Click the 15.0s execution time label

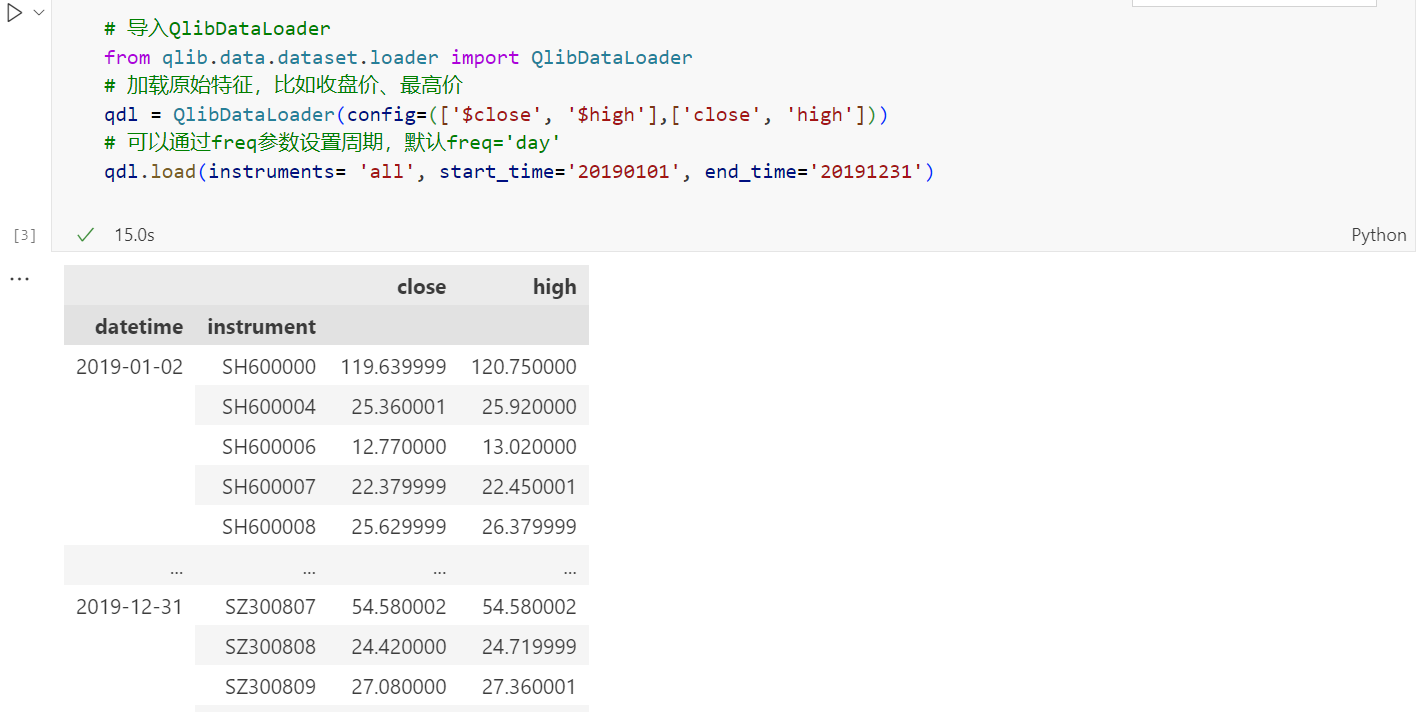point(134,235)
